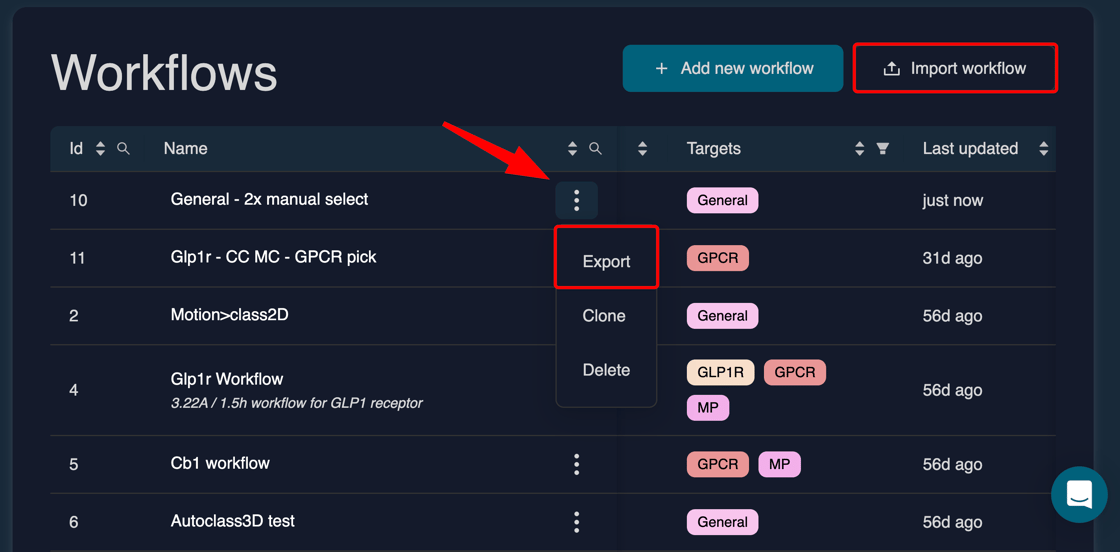Click General tag in row 10

[722, 200]
